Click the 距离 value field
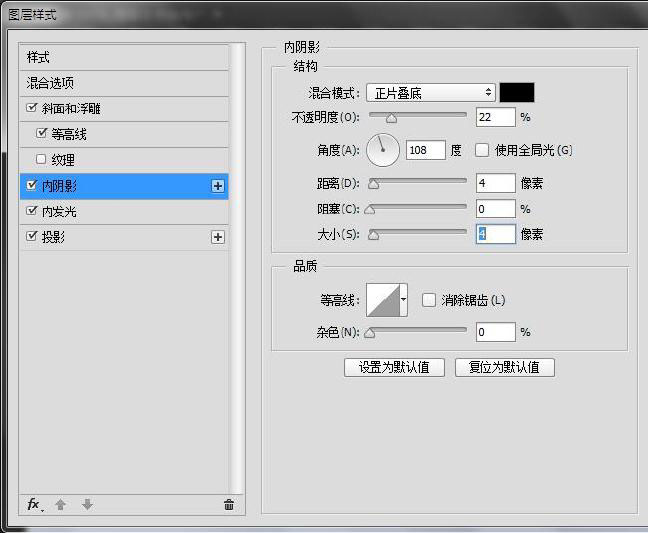The height and width of the screenshot is (533, 648). coord(496,183)
